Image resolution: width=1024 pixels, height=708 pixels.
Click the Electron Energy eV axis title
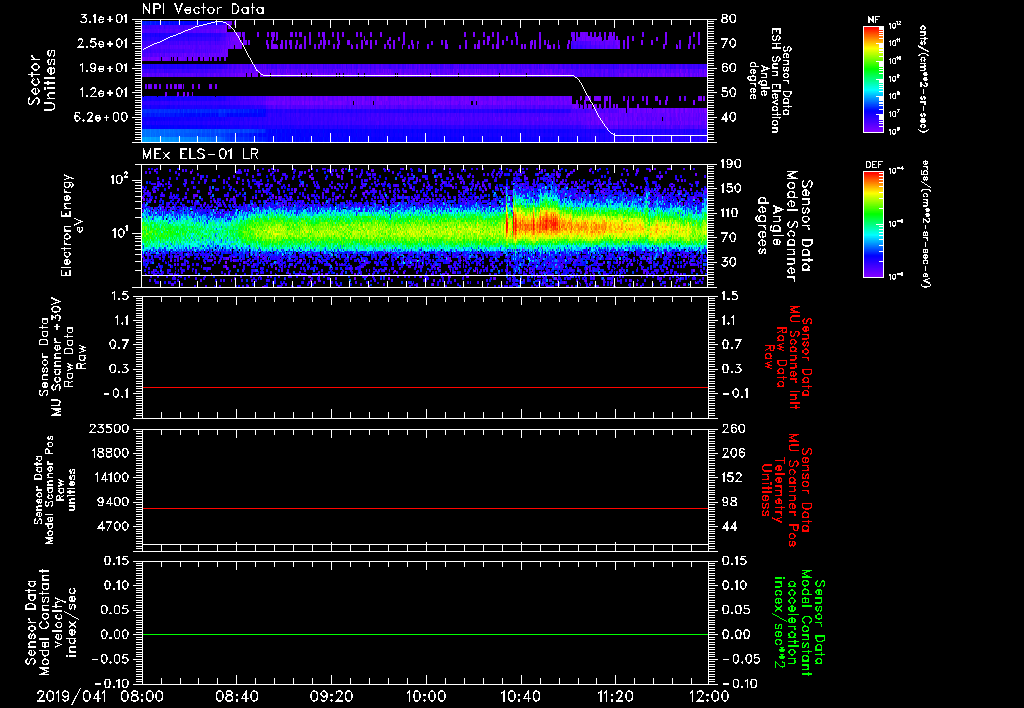click(x=74, y=225)
